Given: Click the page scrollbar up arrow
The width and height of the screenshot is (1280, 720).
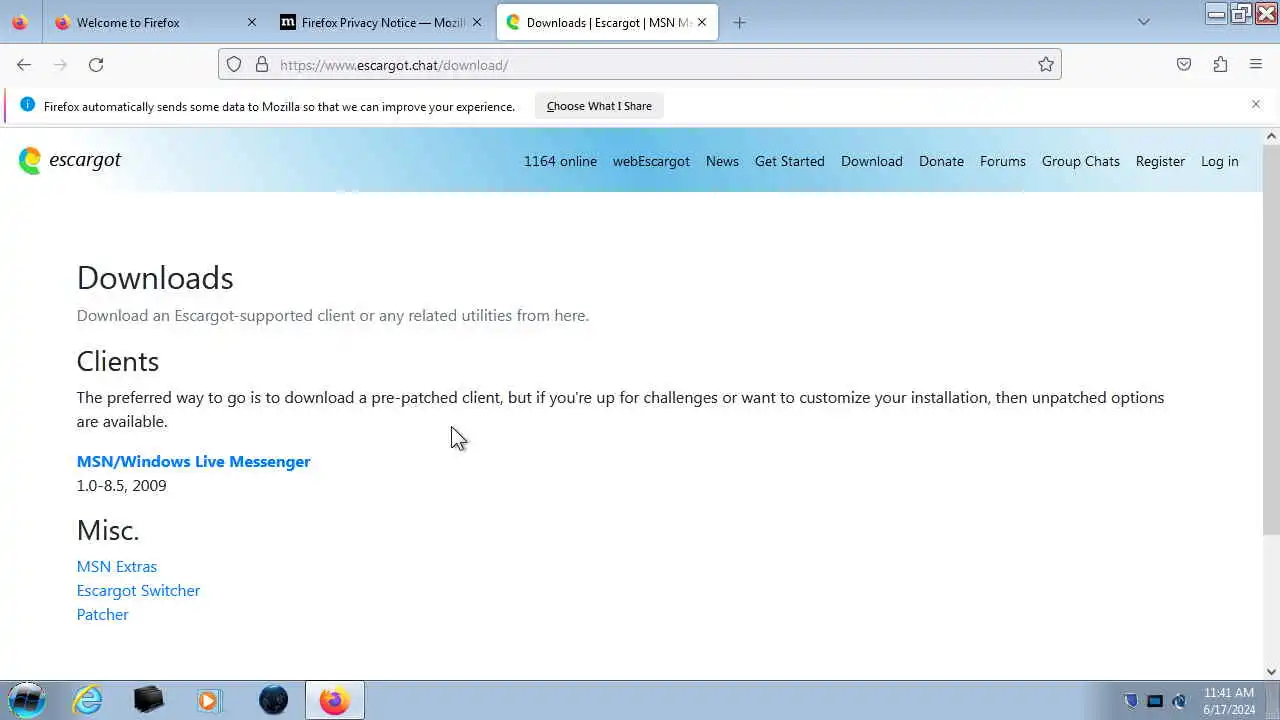Looking at the screenshot, I should (x=1271, y=136).
